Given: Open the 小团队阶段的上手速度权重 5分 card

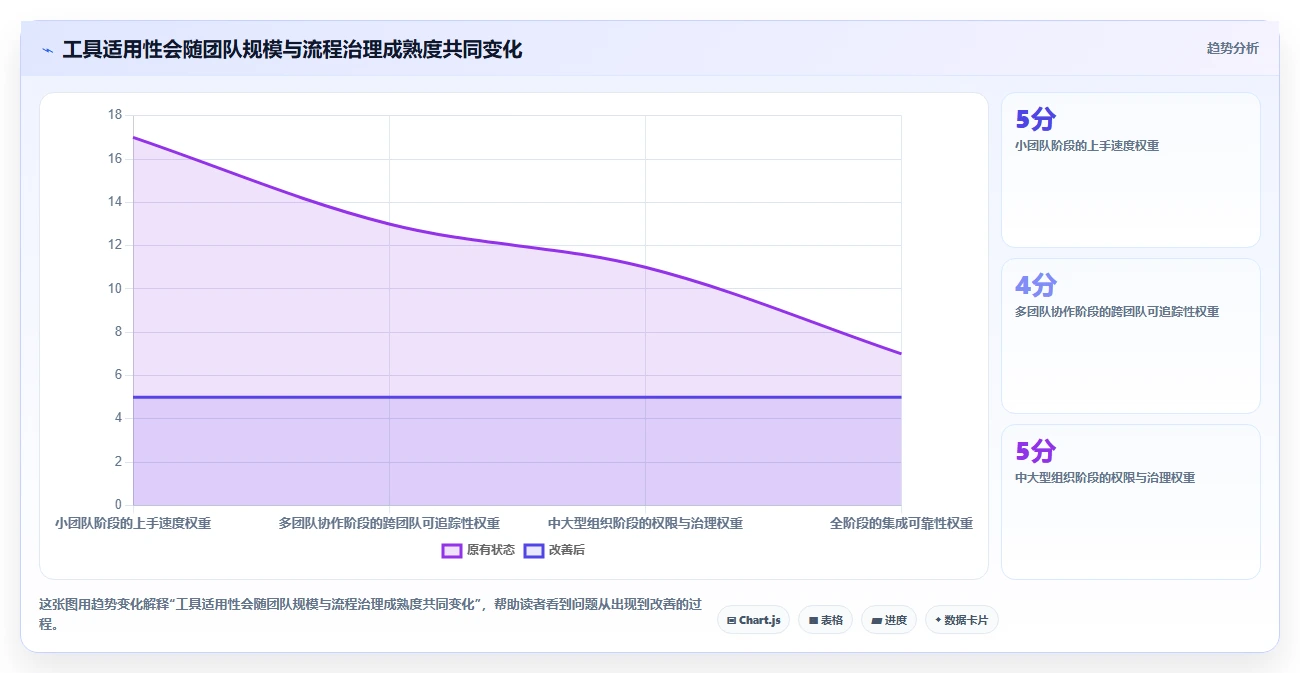Looking at the screenshot, I should (x=1130, y=170).
